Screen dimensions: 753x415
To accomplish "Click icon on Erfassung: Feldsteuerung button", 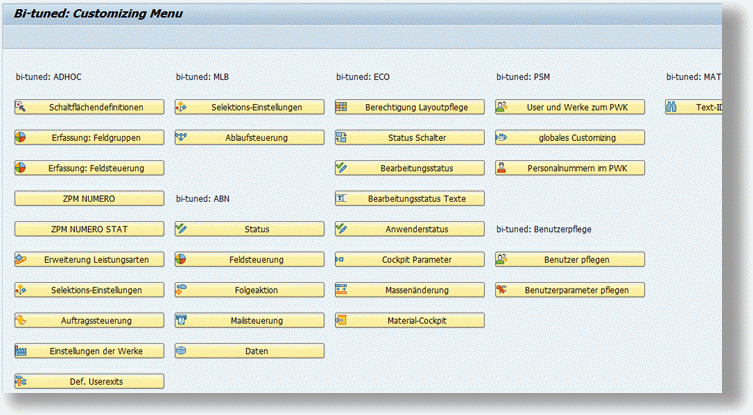I will click(x=21, y=168).
